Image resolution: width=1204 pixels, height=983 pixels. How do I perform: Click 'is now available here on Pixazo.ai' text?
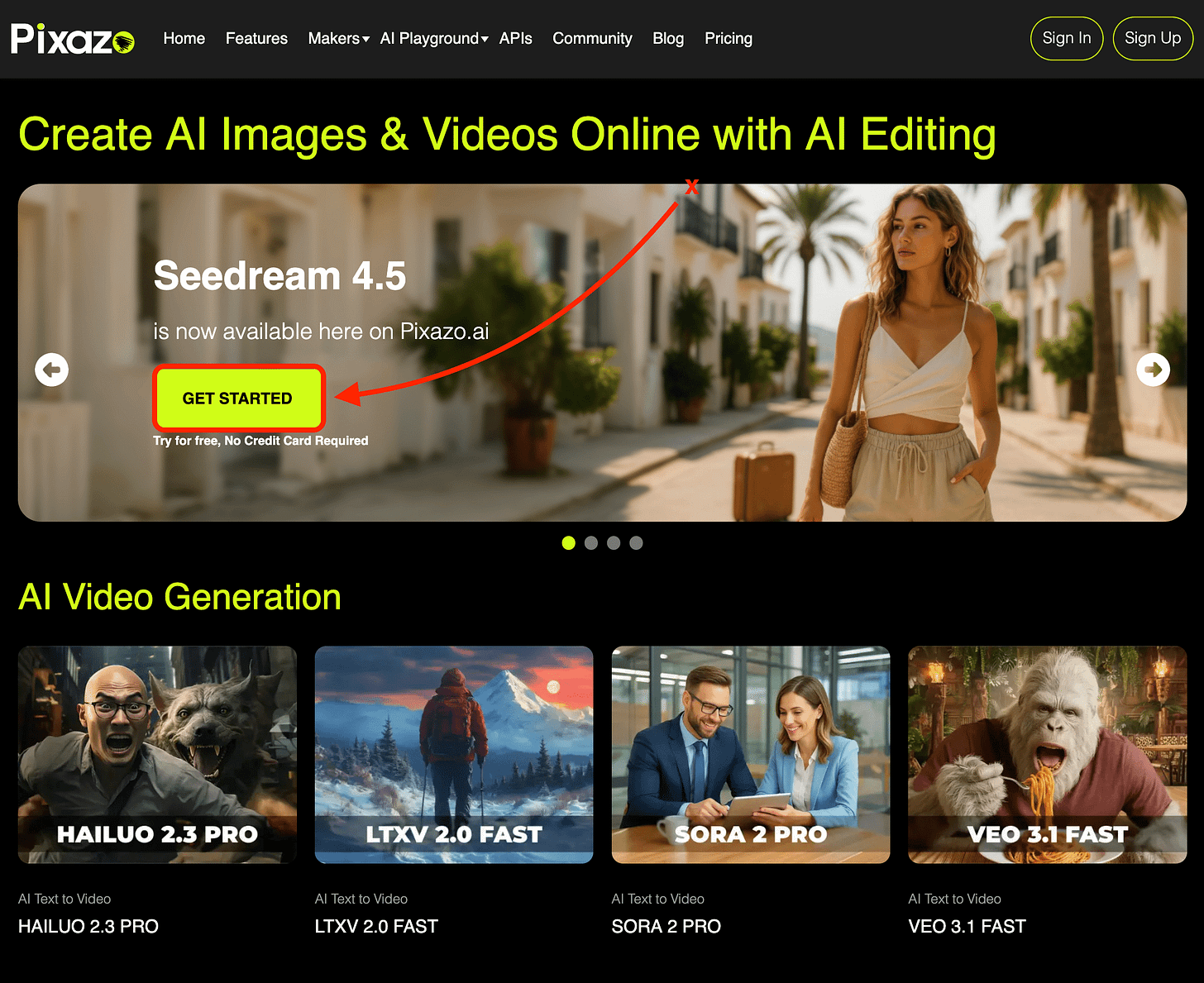pyautogui.click(x=321, y=332)
